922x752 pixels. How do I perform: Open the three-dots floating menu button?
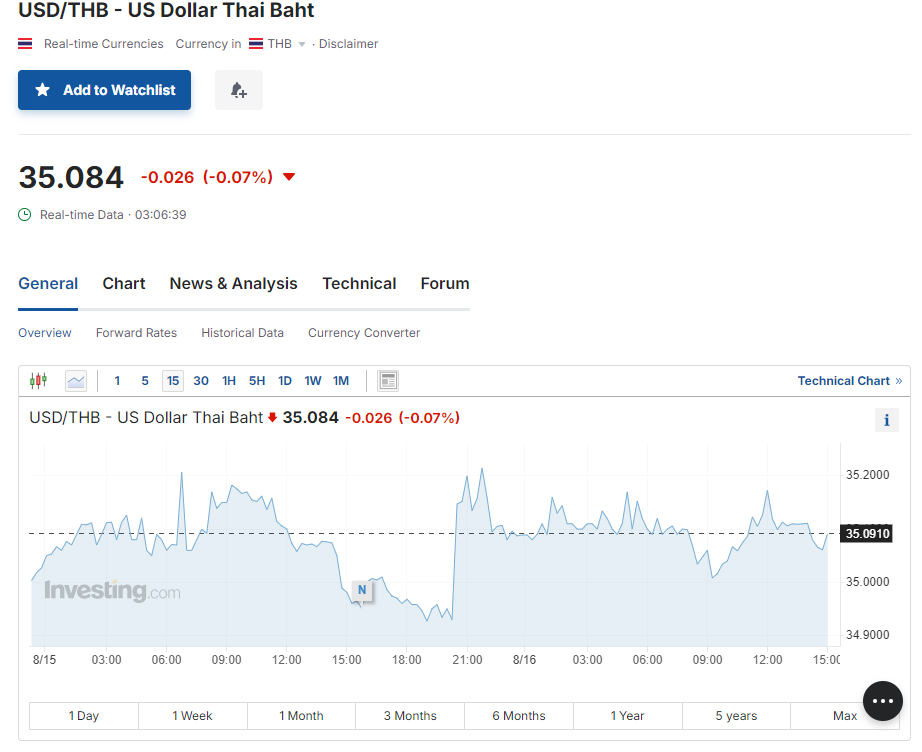click(882, 701)
